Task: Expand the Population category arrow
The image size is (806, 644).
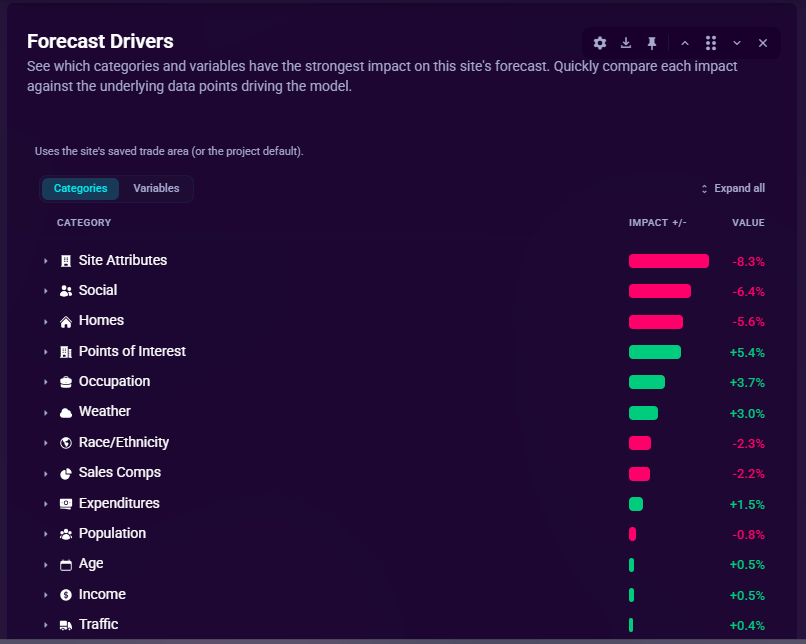Action: [46, 534]
